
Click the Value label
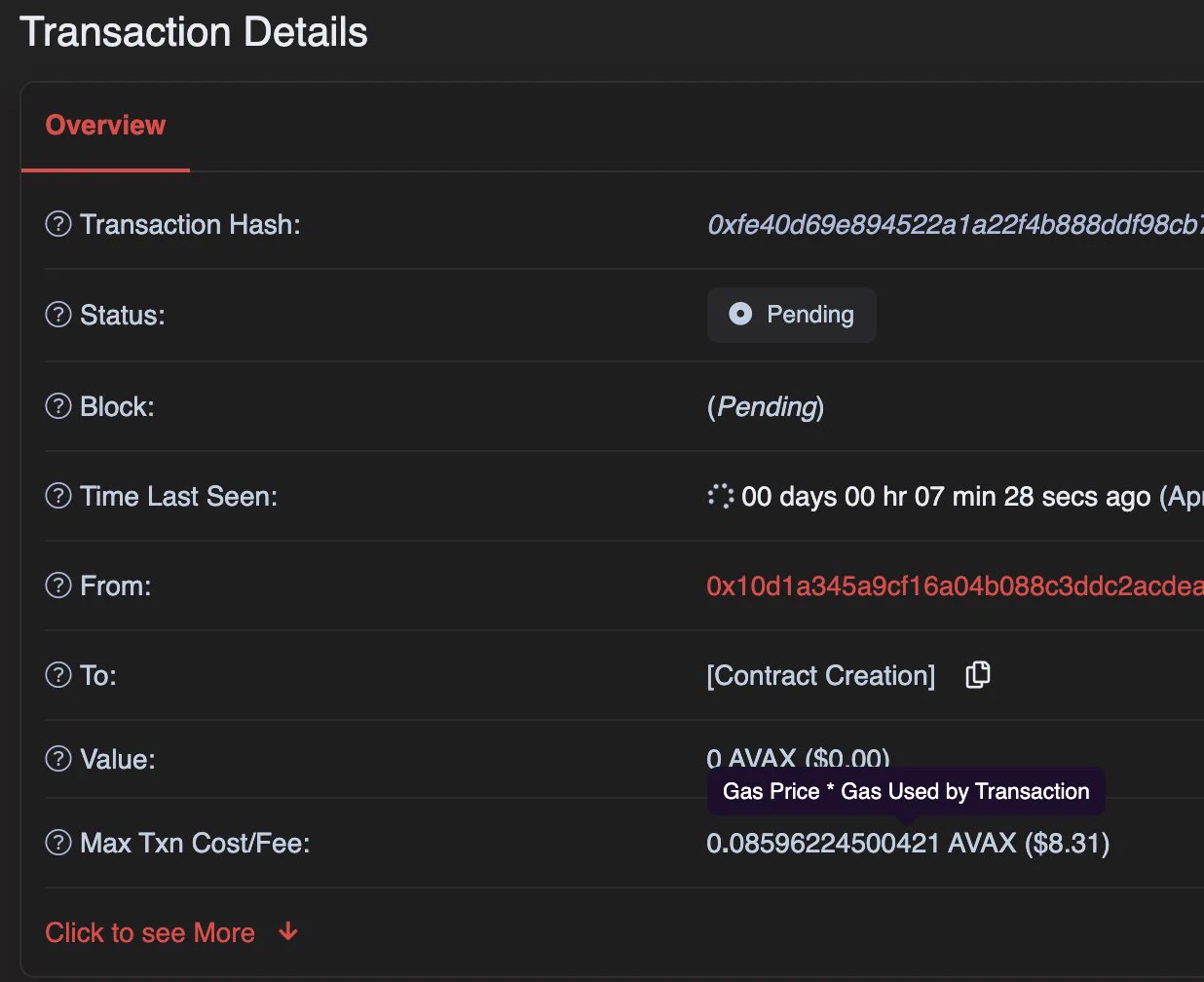(x=118, y=759)
